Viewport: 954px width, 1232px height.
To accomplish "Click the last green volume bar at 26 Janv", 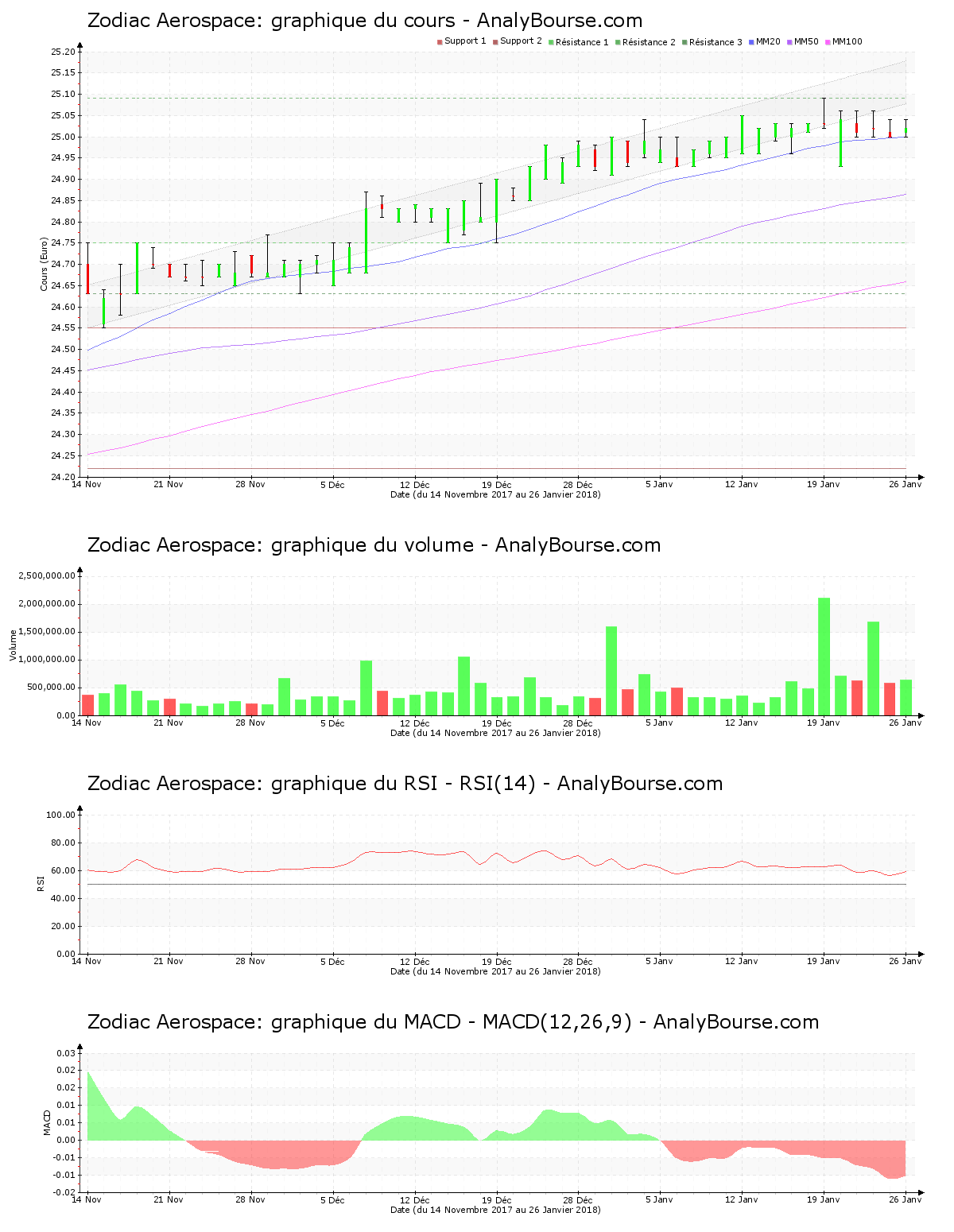I will tap(906, 698).
